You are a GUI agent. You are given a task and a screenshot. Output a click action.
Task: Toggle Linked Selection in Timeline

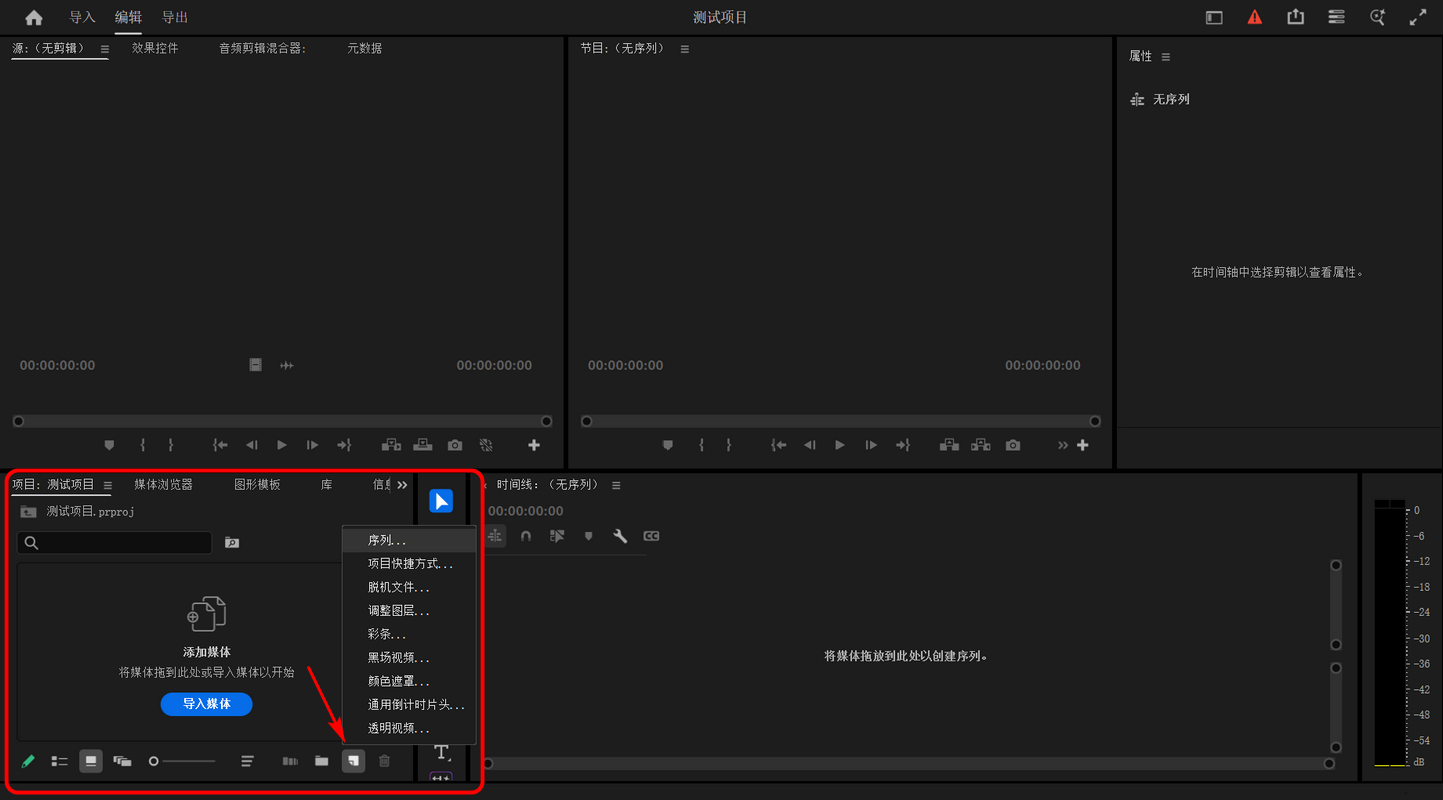coord(557,536)
